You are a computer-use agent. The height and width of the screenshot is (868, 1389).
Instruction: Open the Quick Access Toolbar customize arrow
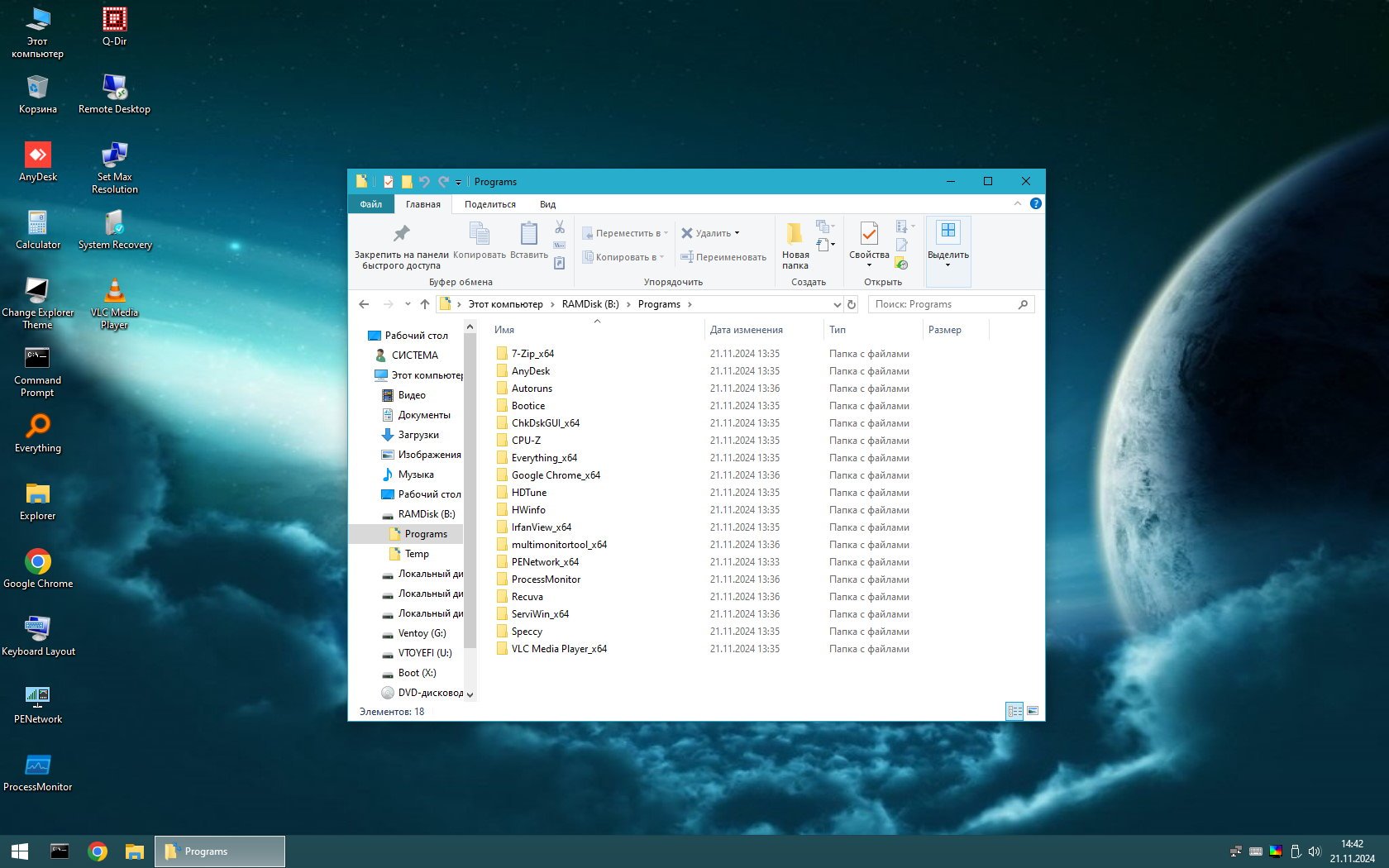click(x=458, y=182)
